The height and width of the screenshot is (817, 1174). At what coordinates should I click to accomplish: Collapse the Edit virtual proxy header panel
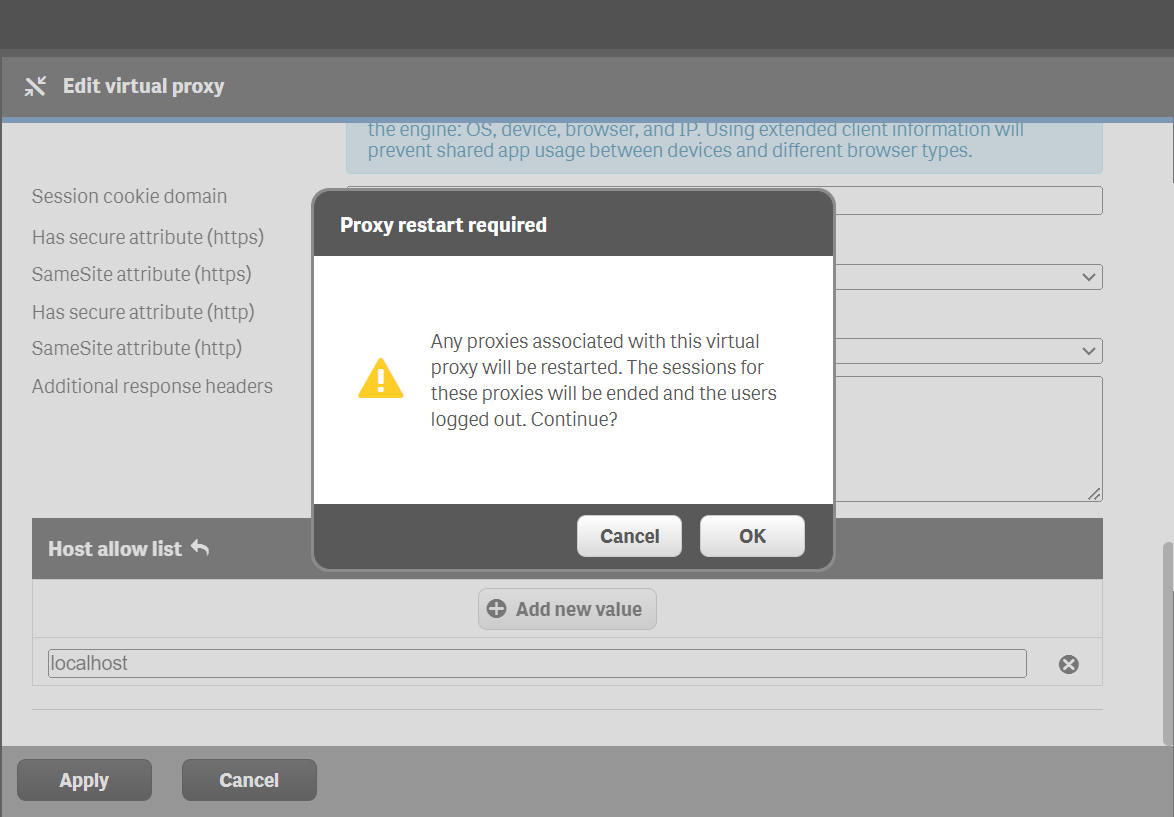click(x=36, y=86)
